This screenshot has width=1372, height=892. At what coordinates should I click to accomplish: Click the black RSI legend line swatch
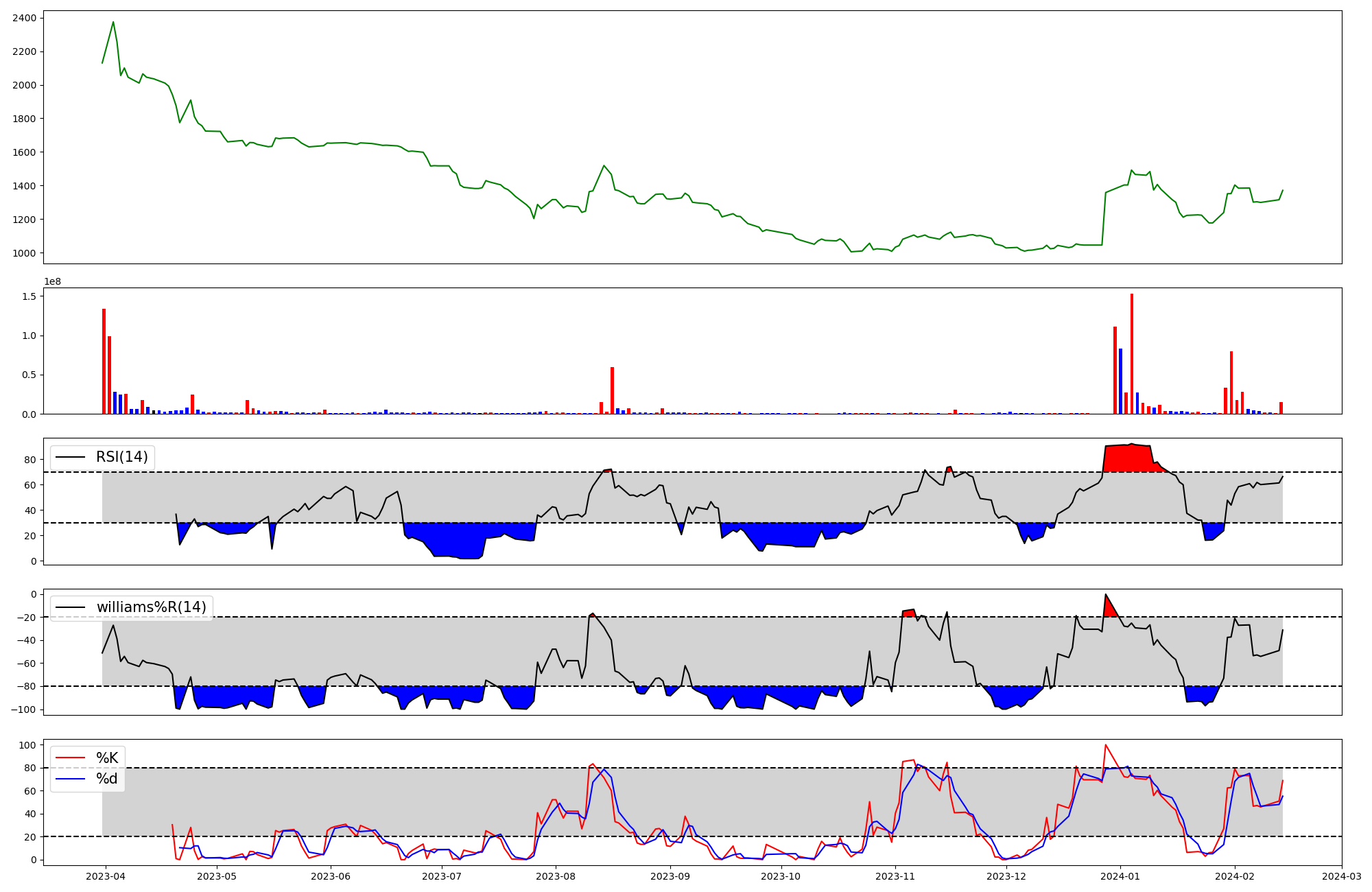point(71,457)
